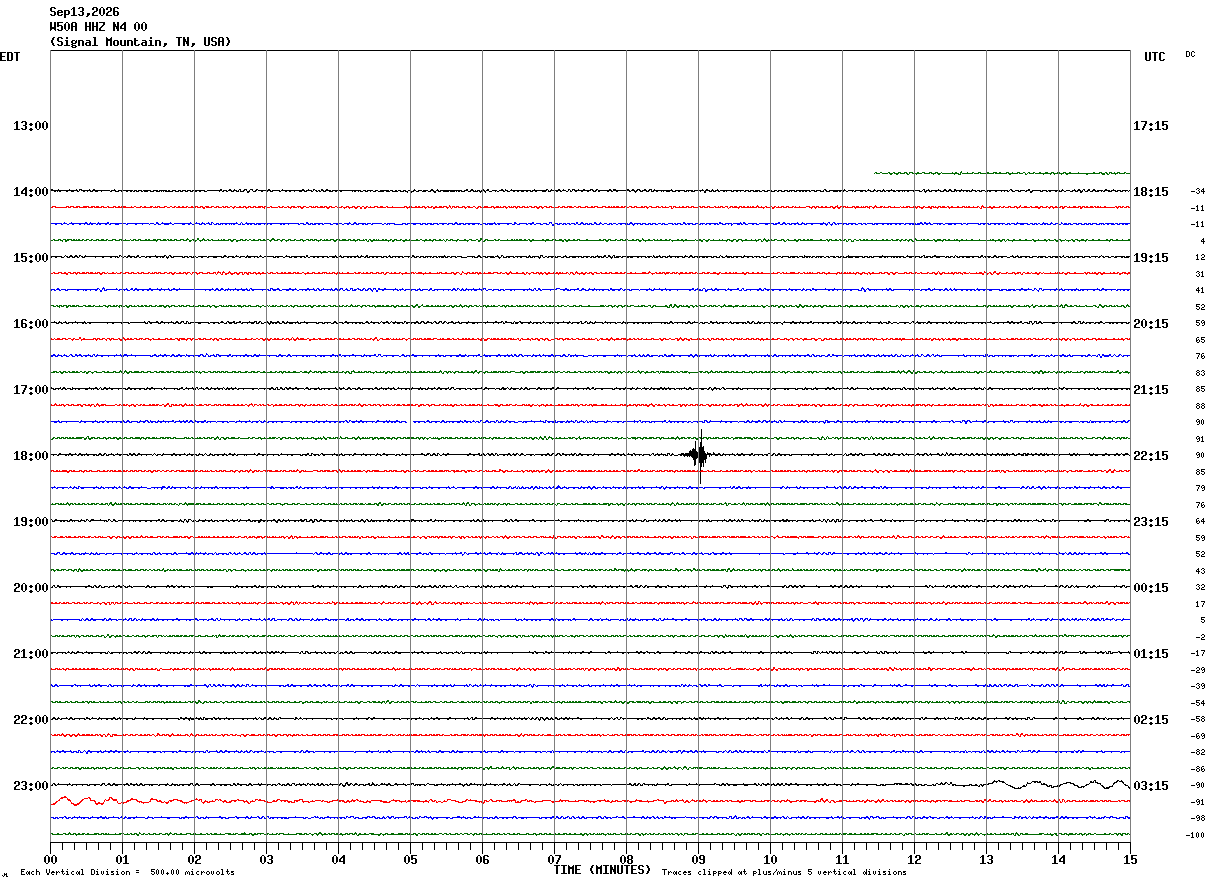Click the -100 DC offset value
This screenshot has width=1210, height=886.
1196,835
